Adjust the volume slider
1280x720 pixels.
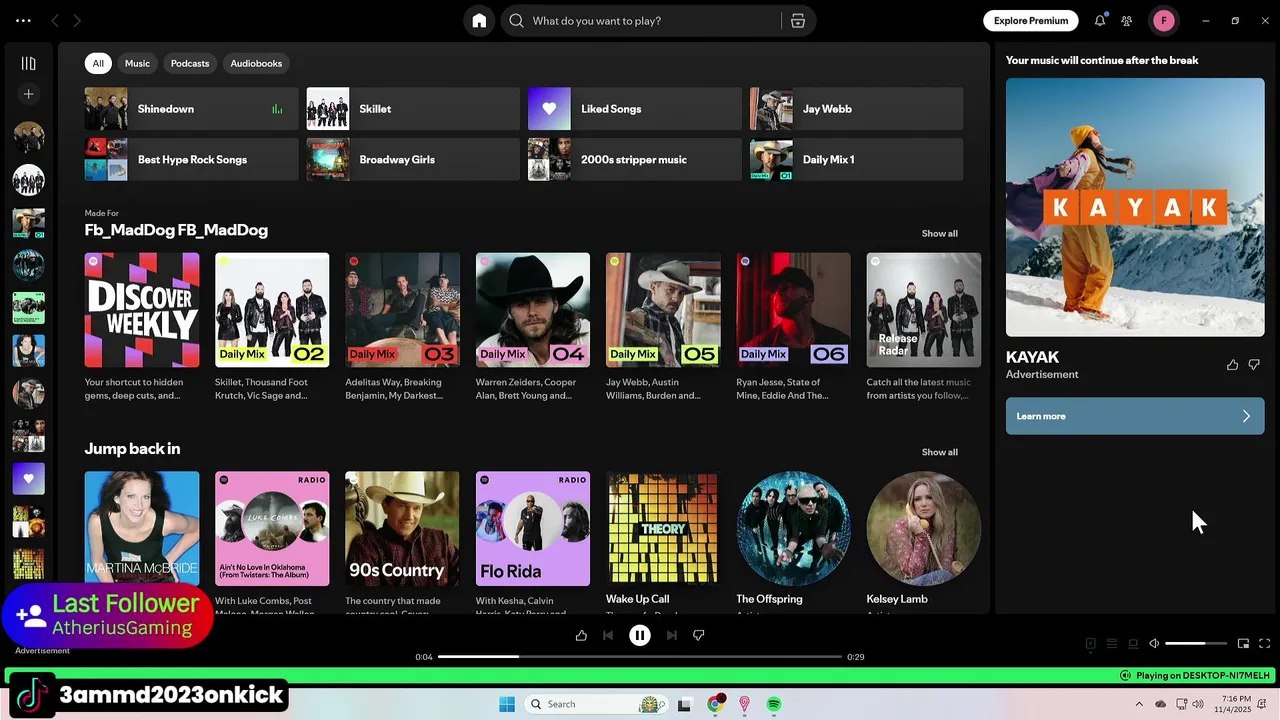coord(1196,644)
